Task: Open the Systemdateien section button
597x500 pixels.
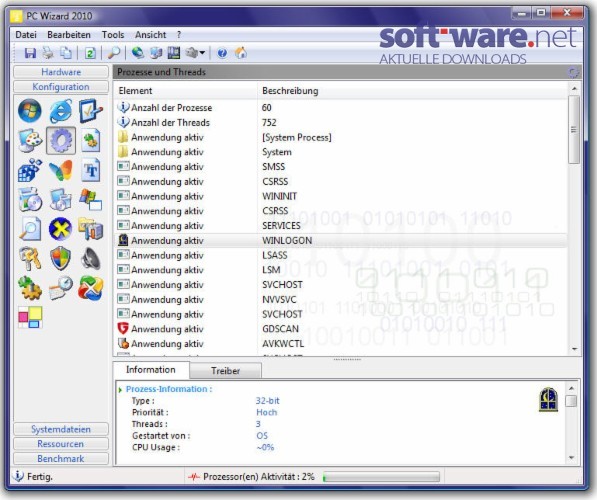Action: point(61,429)
